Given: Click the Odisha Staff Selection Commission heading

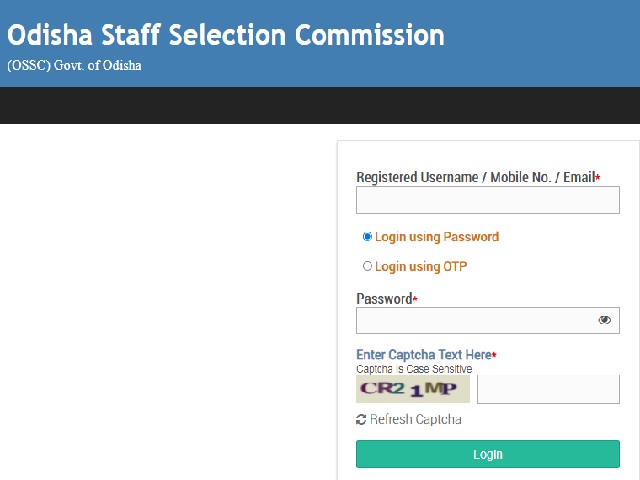Looking at the screenshot, I should click(226, 35).
